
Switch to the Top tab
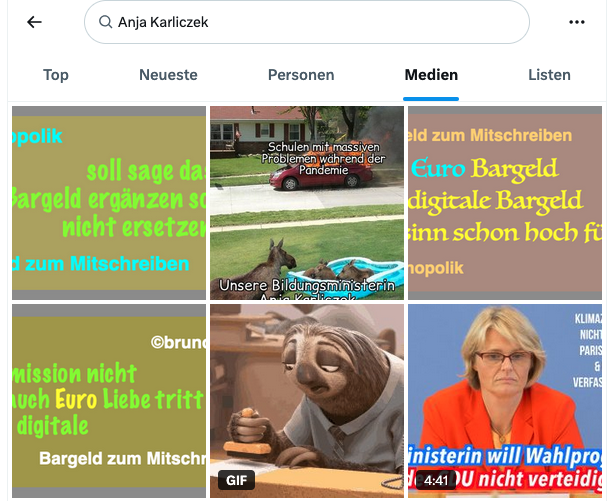click(x=56, y=75)
